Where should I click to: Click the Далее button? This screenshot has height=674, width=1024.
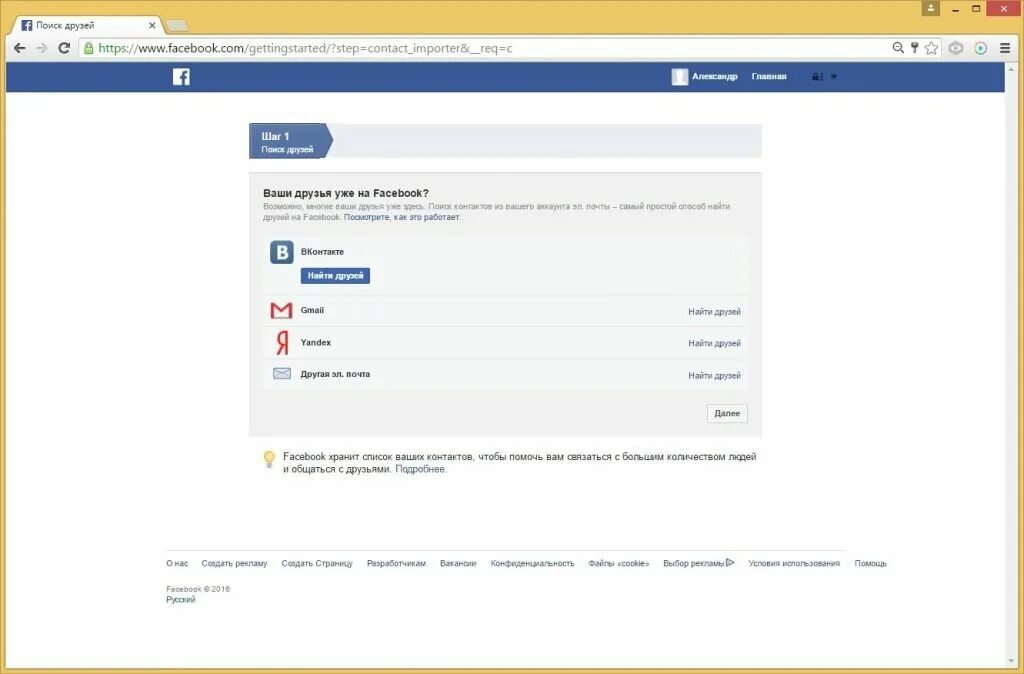(727, 413)
